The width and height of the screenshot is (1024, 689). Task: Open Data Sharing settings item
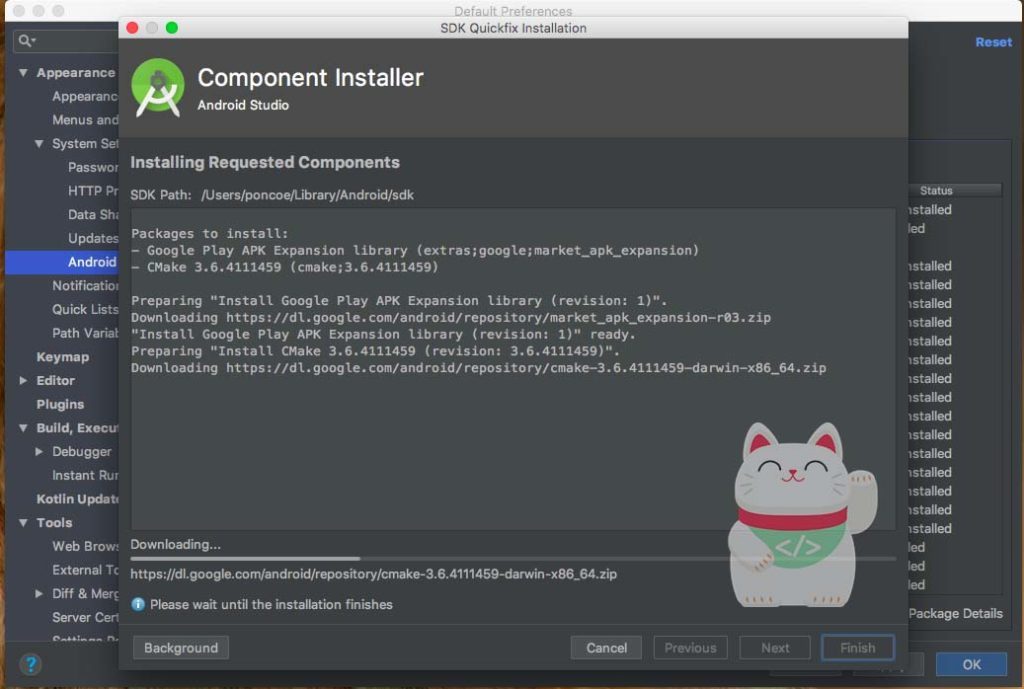pos(93,214)
